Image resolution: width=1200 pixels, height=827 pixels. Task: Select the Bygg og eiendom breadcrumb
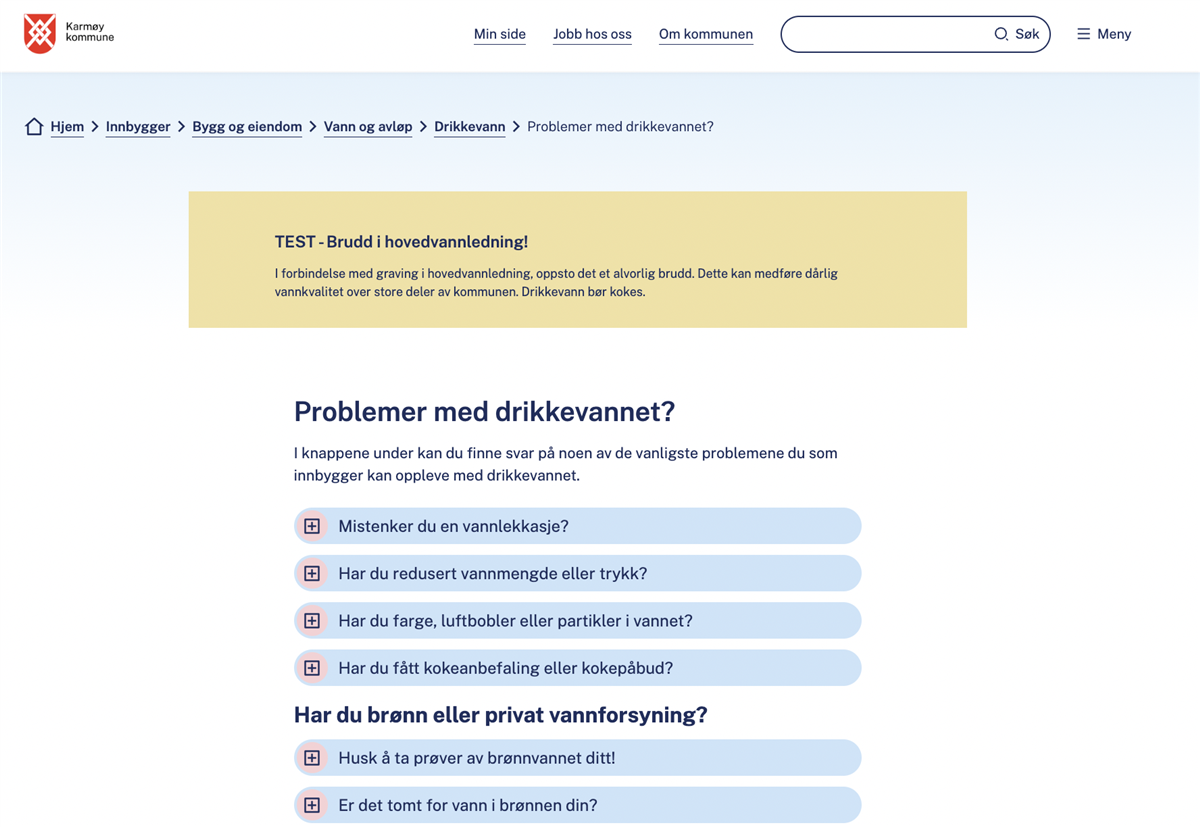(x=247, y=127)
